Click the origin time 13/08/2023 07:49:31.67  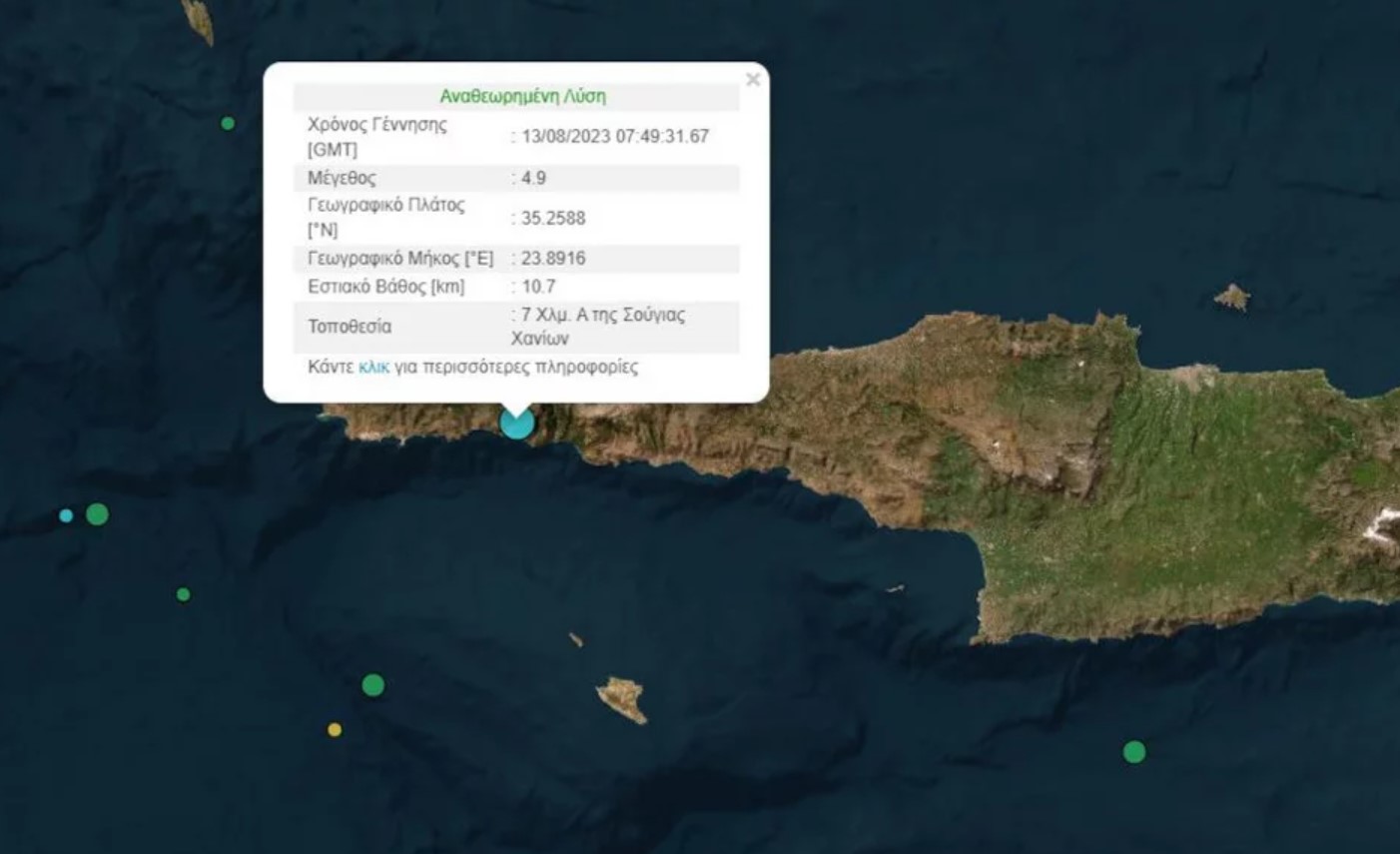pyautogui.click(x=614, y=137)
